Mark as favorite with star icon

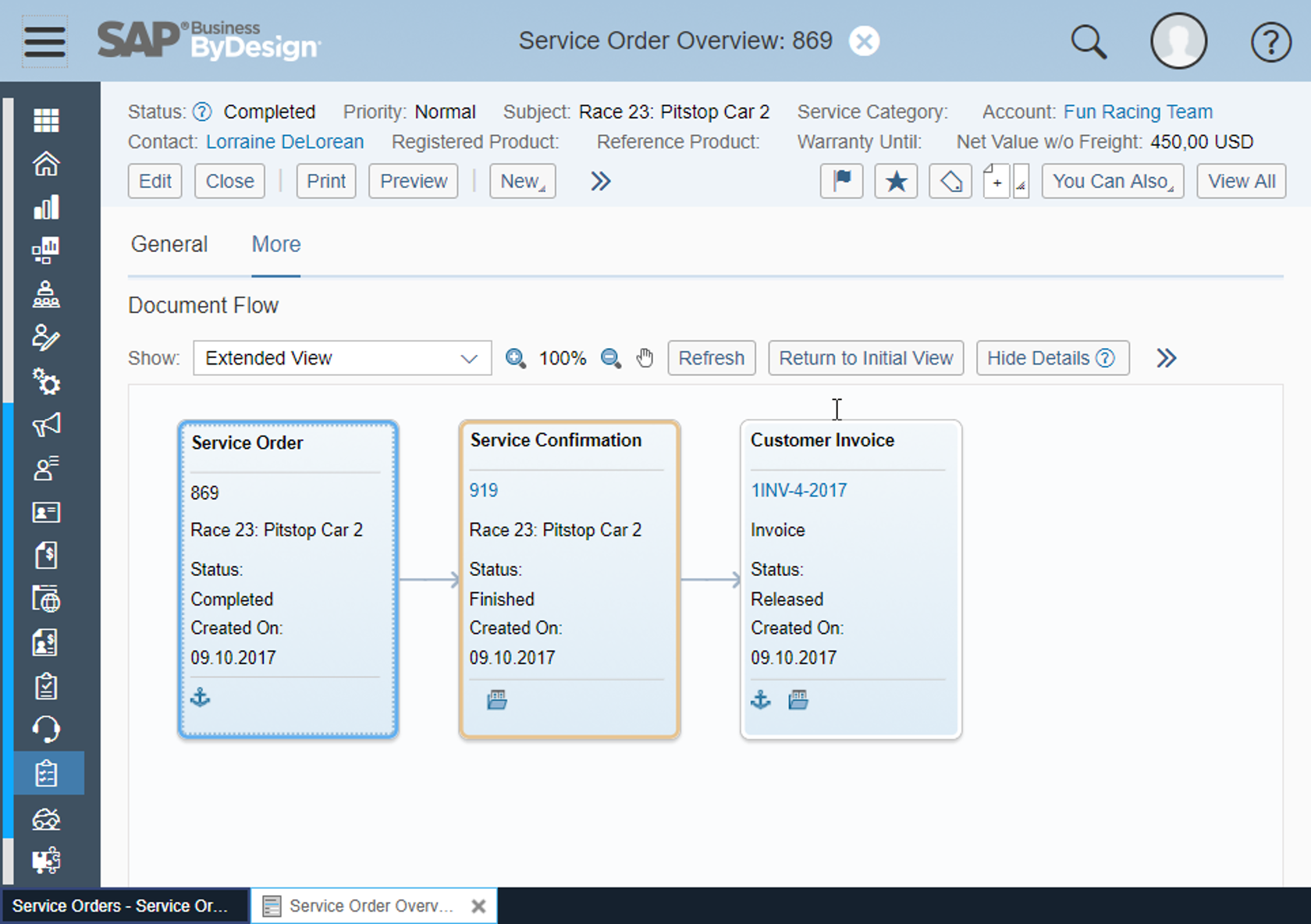point(896,181)
